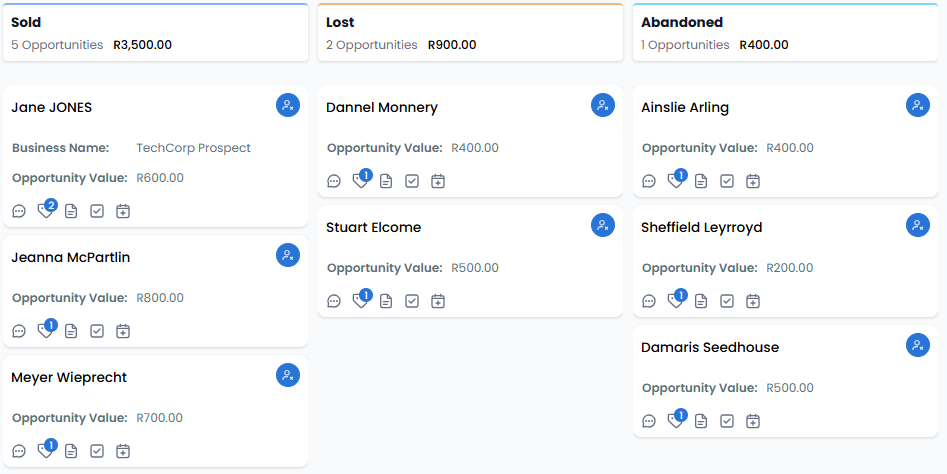Select the Abandoned stage column header

coord(785,33)
